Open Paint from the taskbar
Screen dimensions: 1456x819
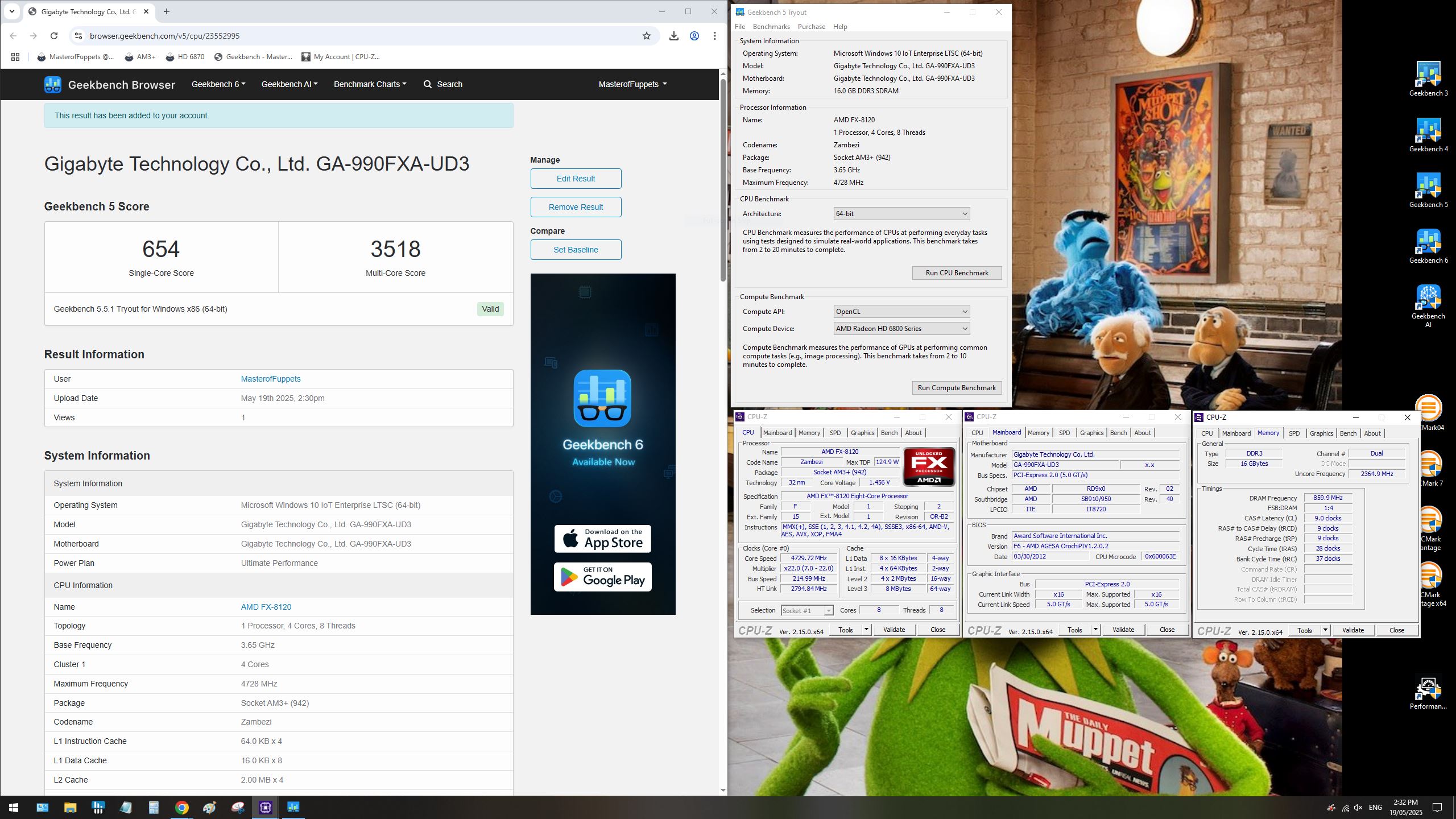(x=210, y=808)
